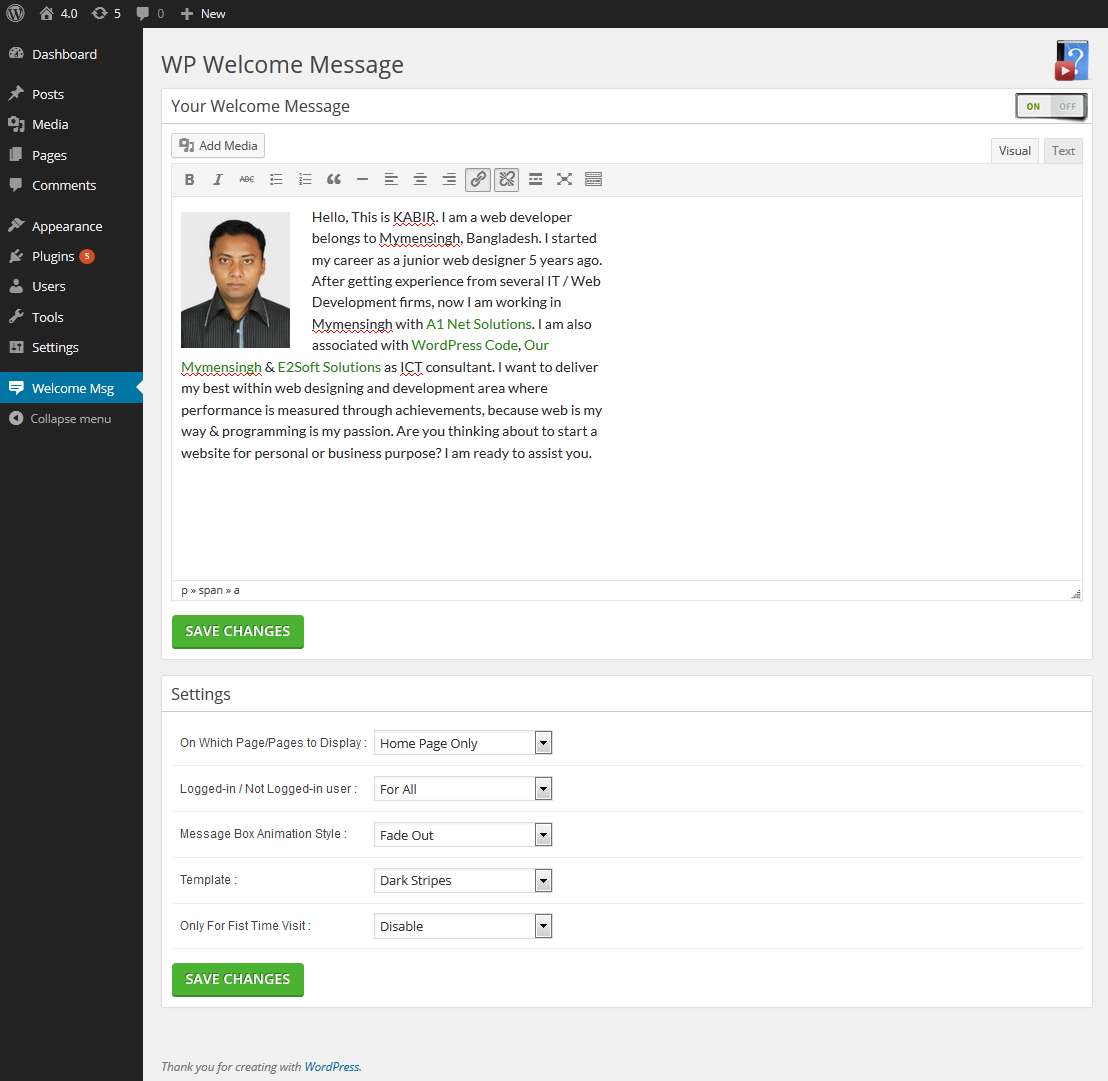The height and width of the screenshot is (1081, 1108).
Task: Apply italic formatting in editor toolbar
Action: pyautogui.click(x=218, y=179)
